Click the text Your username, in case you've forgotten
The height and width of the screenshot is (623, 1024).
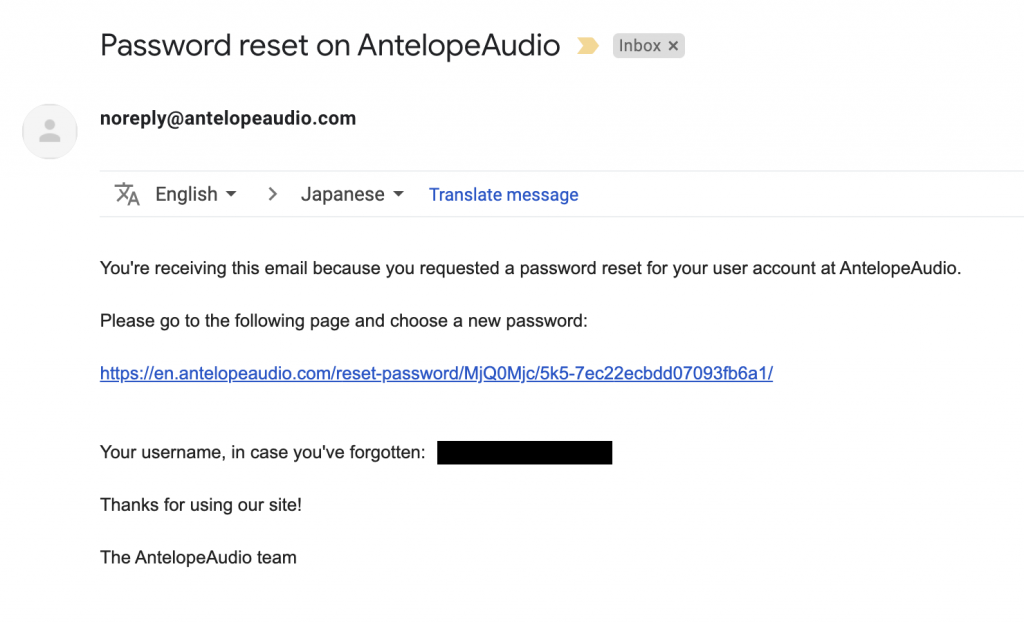click(x=262, y=452)
